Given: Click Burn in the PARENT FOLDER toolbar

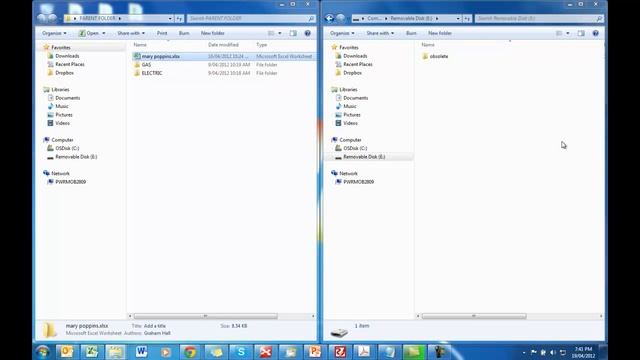Looking at the screenshot, I should point(184,33).
